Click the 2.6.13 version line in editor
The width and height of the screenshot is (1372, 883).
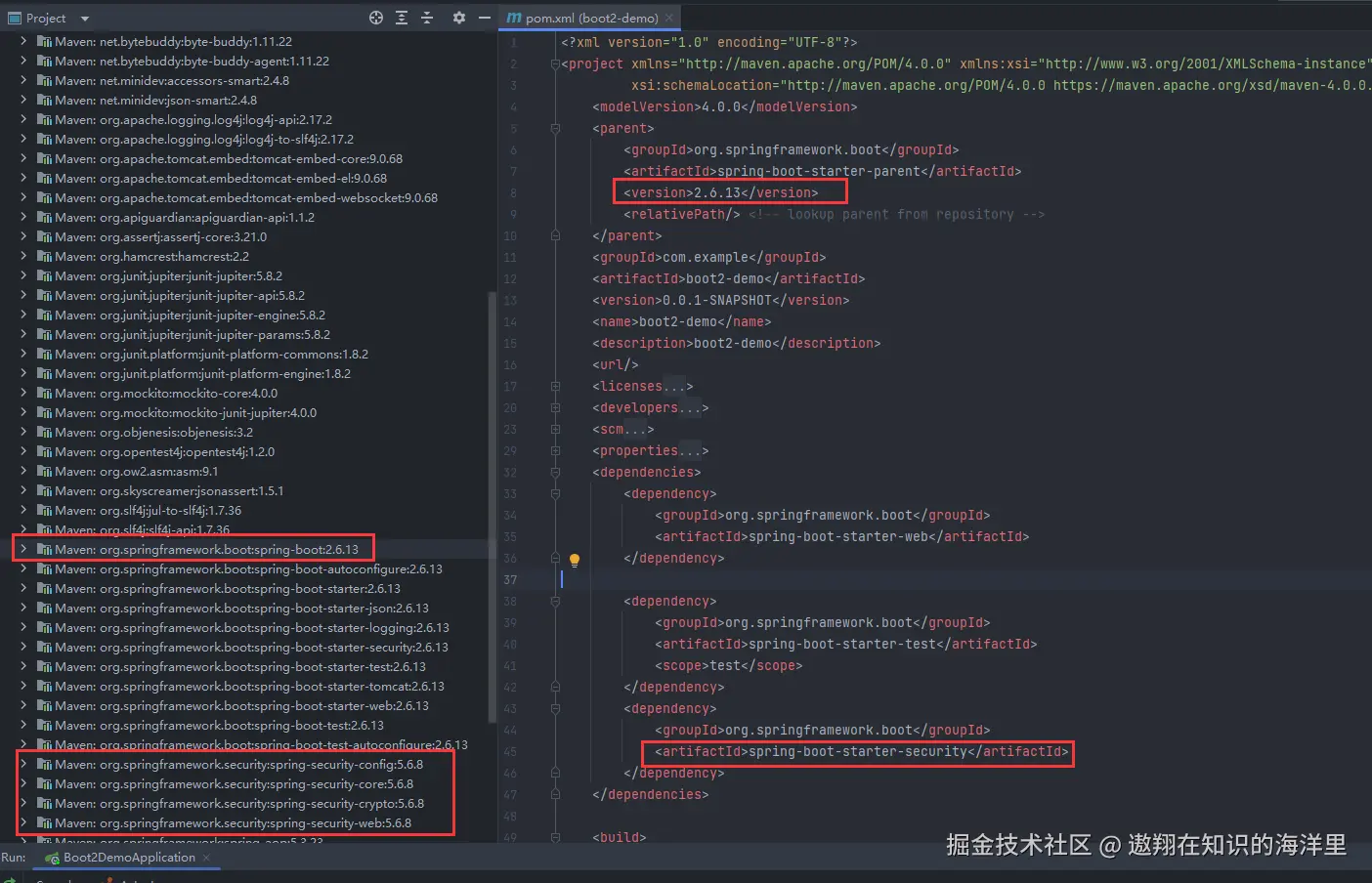721,192
